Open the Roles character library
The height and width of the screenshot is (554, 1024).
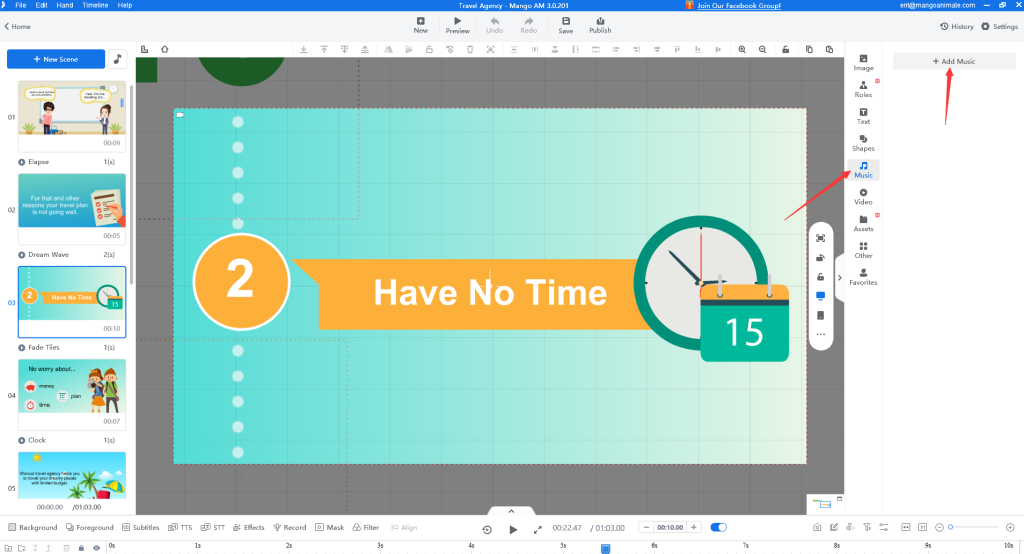pos(863,89)
